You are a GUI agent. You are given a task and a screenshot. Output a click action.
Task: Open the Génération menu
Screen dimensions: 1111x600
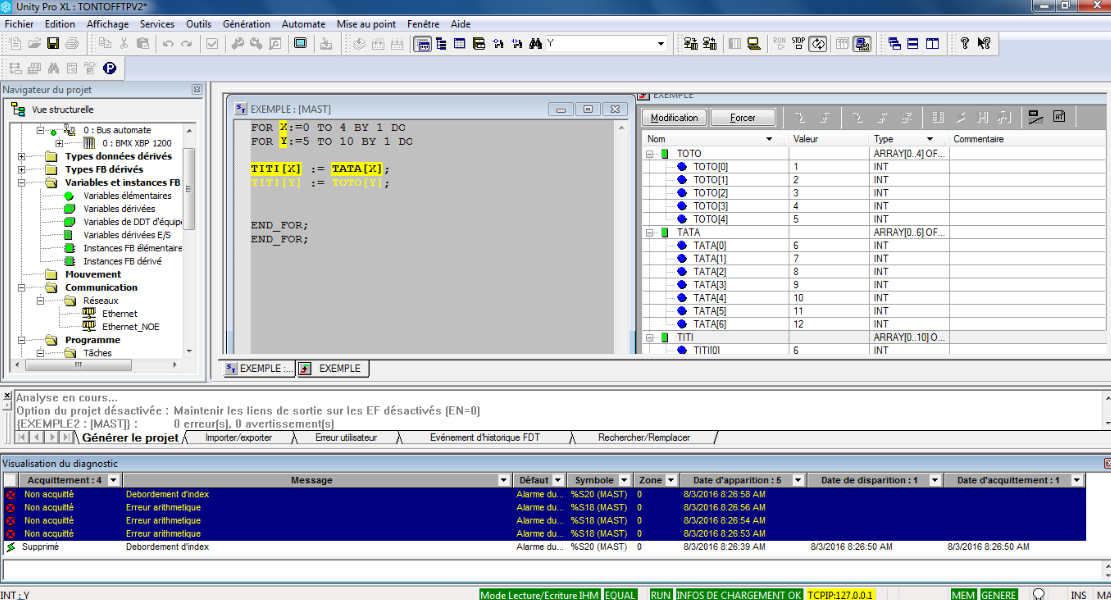point(246,24)
